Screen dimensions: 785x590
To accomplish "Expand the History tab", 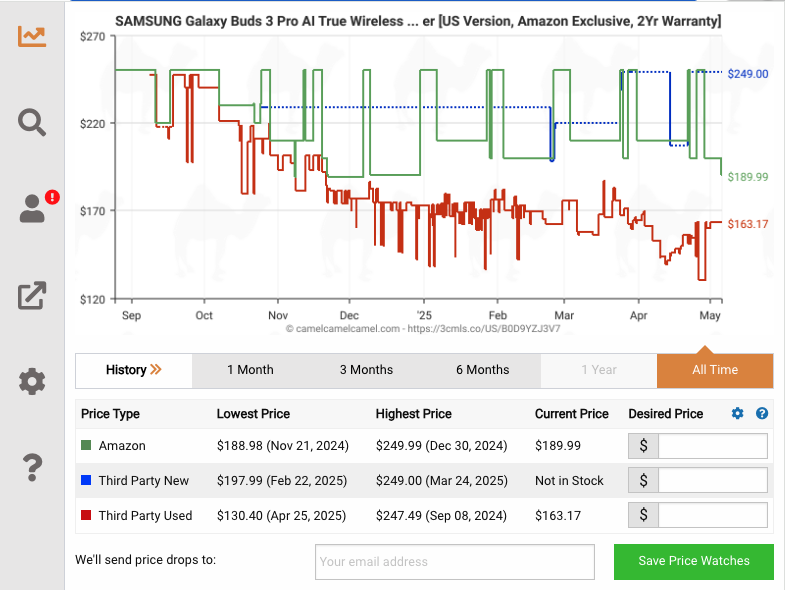I will [x=134, y=370].
